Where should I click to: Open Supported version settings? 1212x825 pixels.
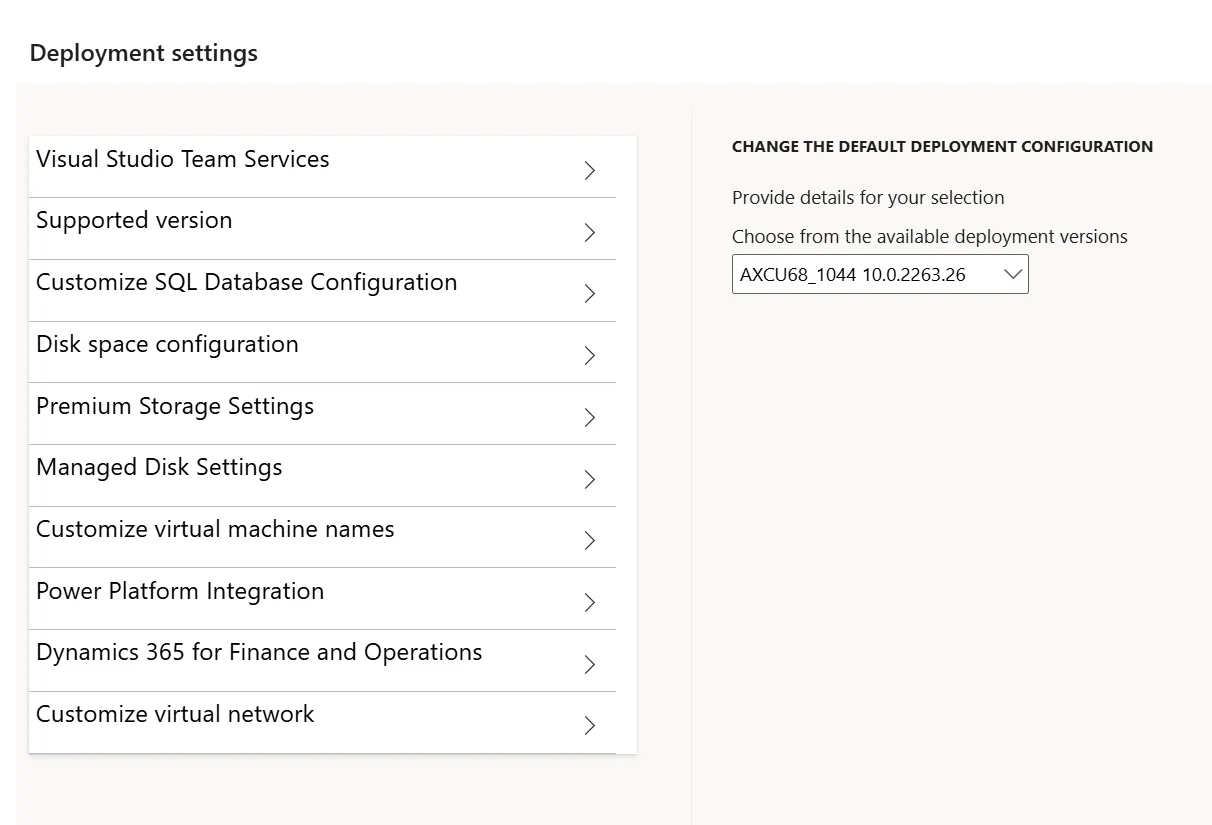point(322,229)
